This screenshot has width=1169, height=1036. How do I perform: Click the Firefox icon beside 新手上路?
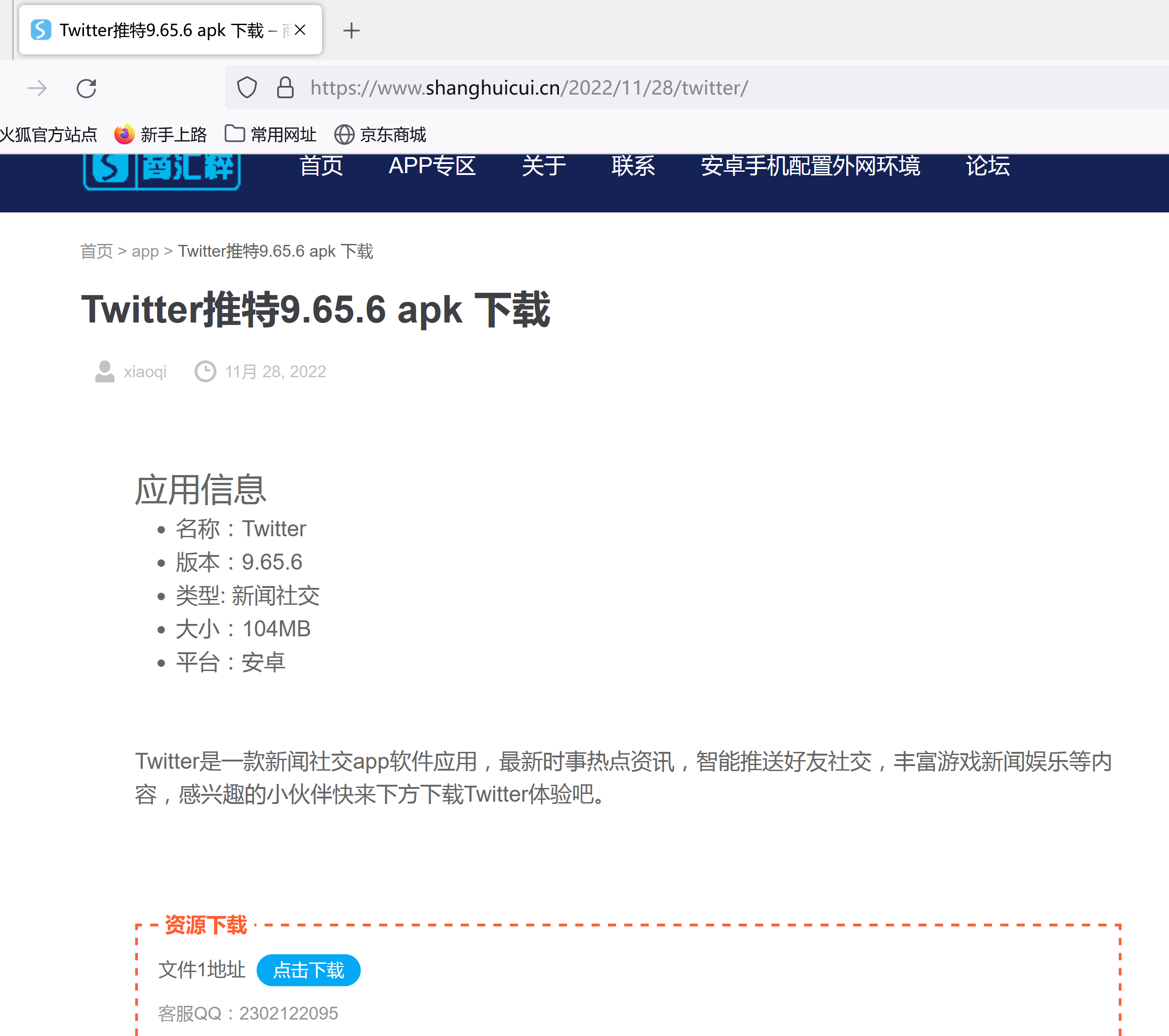pyautogui.click(x=124, y=134)
